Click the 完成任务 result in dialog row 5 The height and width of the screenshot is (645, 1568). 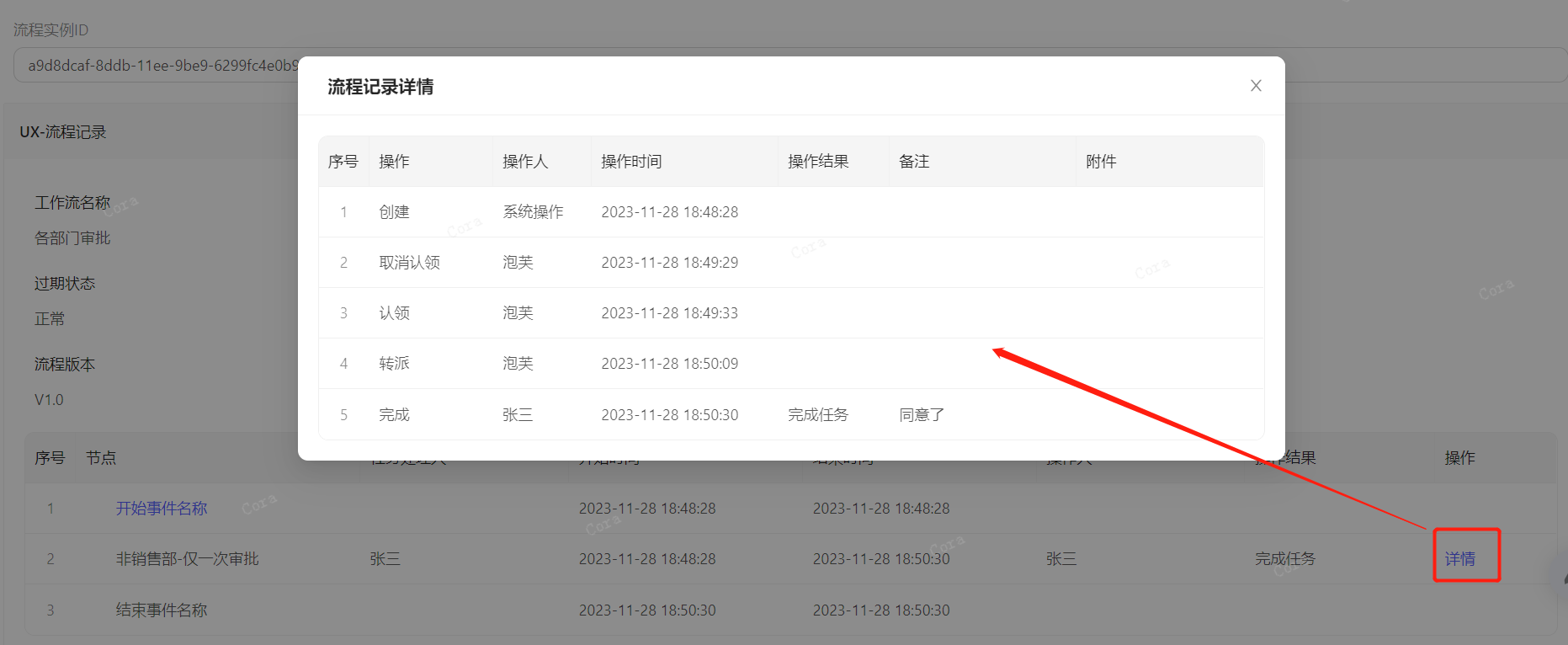(x=818, y=415)
